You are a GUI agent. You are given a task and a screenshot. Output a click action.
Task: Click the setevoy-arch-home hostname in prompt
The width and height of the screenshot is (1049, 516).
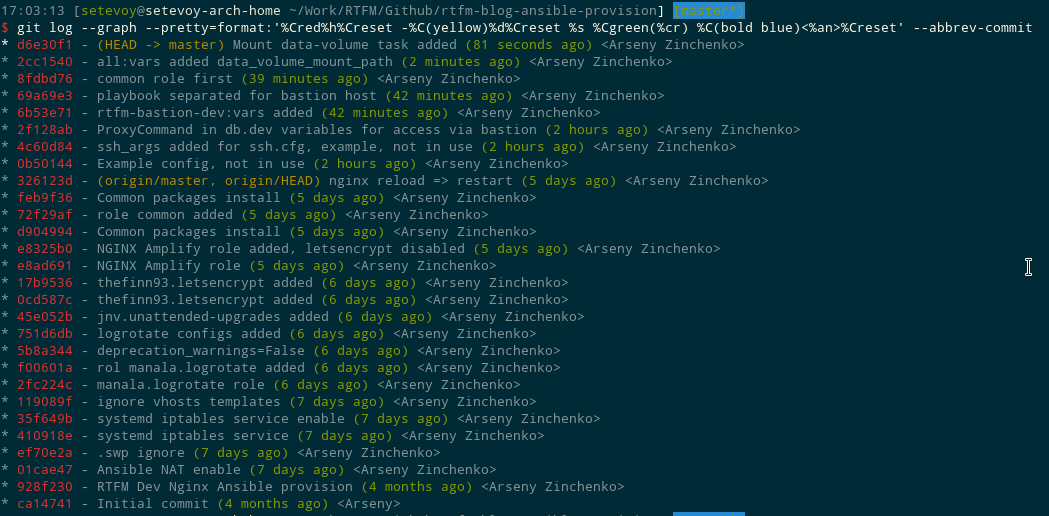(x=209, y=11)
